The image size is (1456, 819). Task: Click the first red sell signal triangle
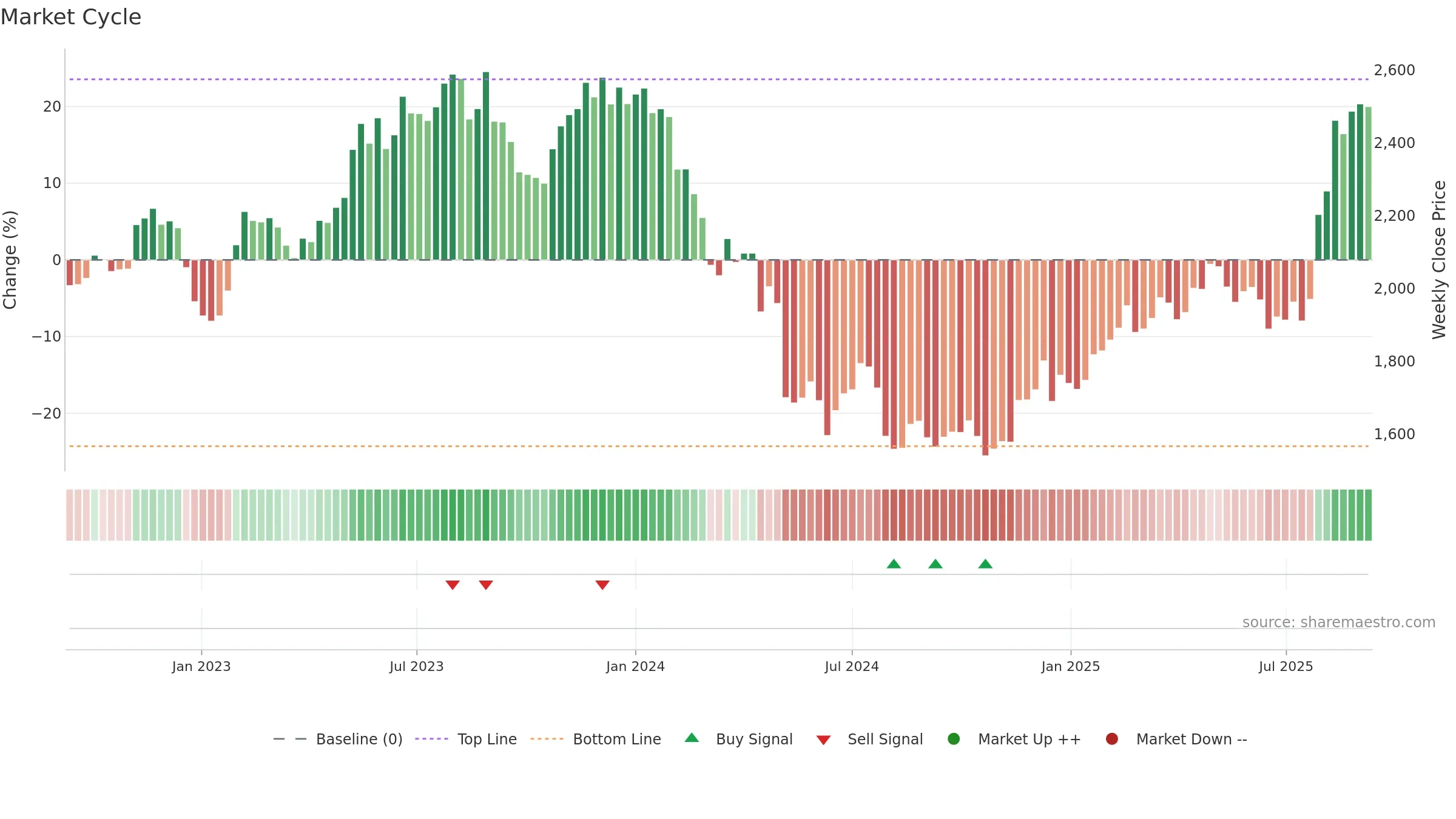pos(453,585)
